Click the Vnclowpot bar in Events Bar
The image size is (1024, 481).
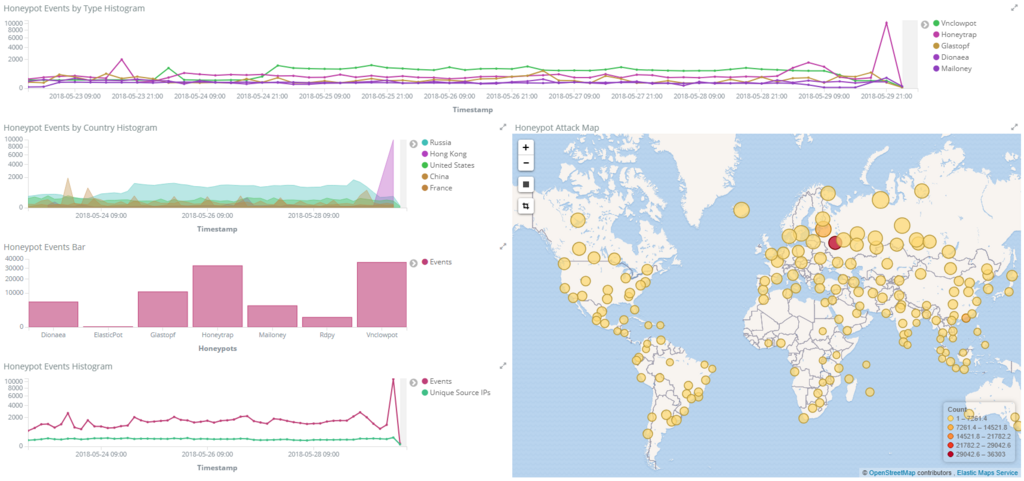(x=382, y=294)
